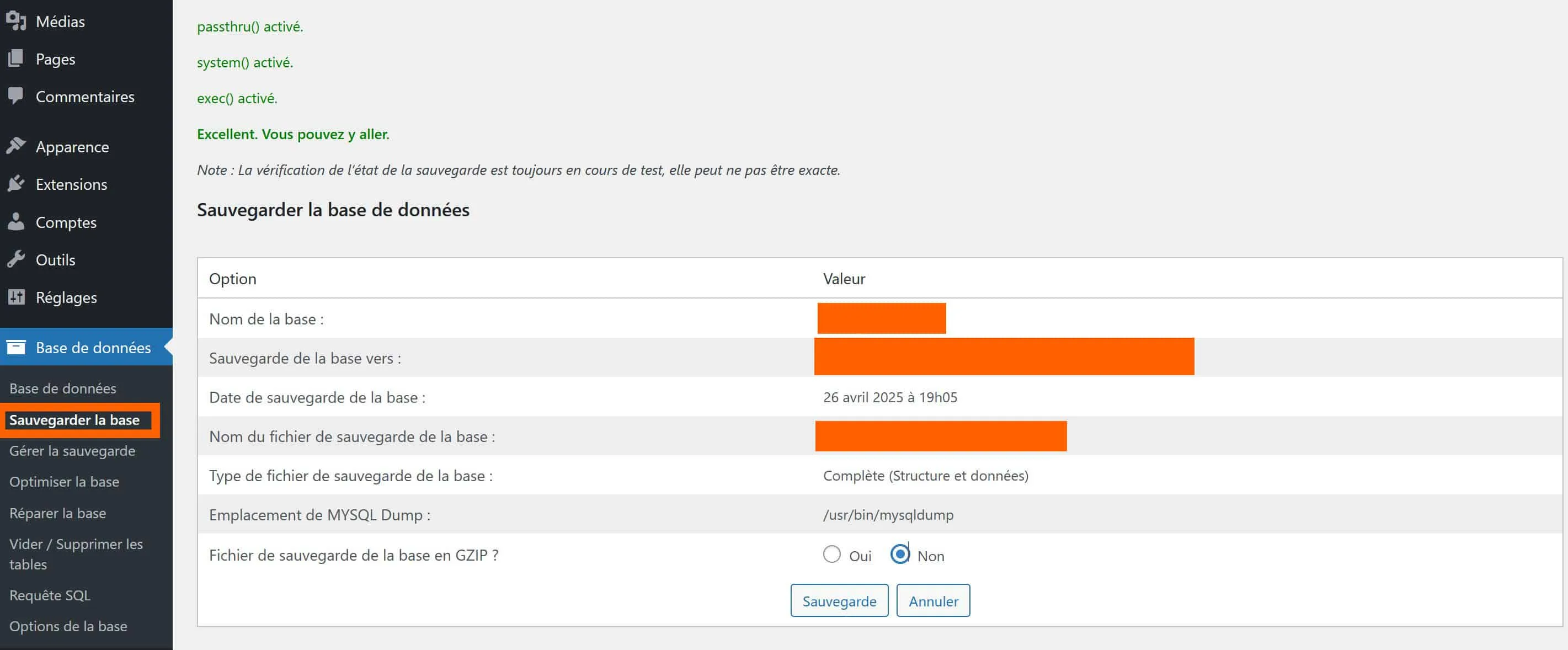
Task: Open Gérer la sauvegarde submenu item
Action: [72, 451]
